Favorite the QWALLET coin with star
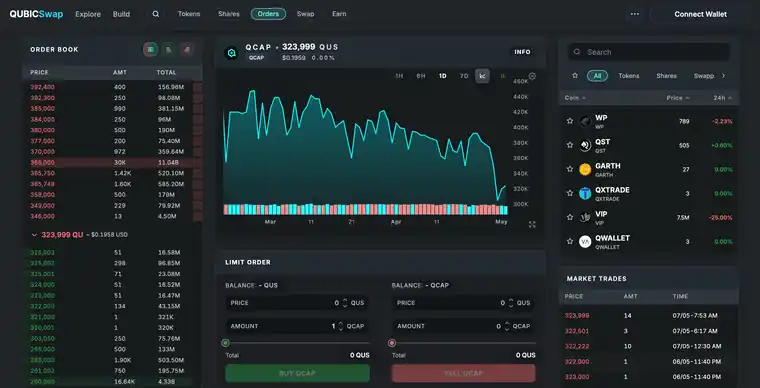 tap(570, 241)
